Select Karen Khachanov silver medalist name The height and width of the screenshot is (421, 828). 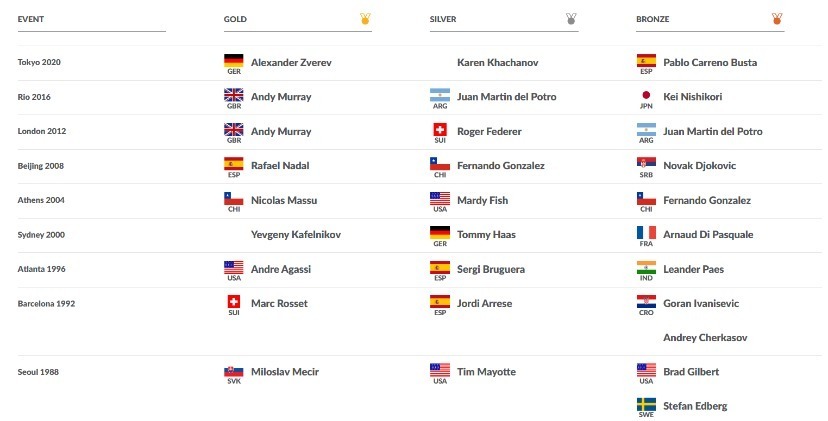coord(497,62)
